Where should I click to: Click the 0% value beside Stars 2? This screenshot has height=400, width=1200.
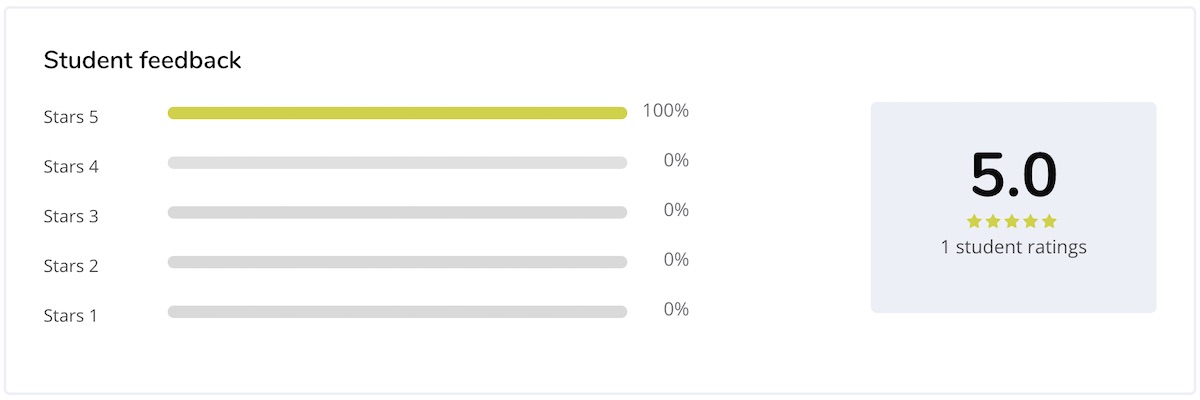pos(676,260)
